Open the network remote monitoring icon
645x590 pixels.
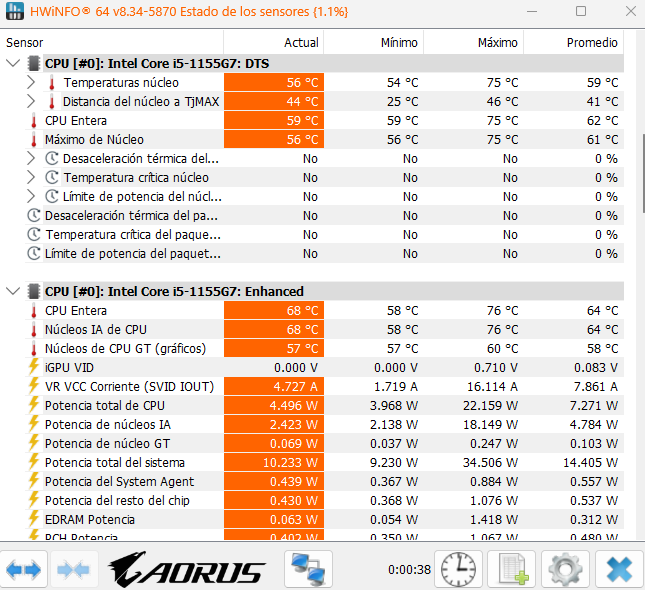[x=308, y=569]
